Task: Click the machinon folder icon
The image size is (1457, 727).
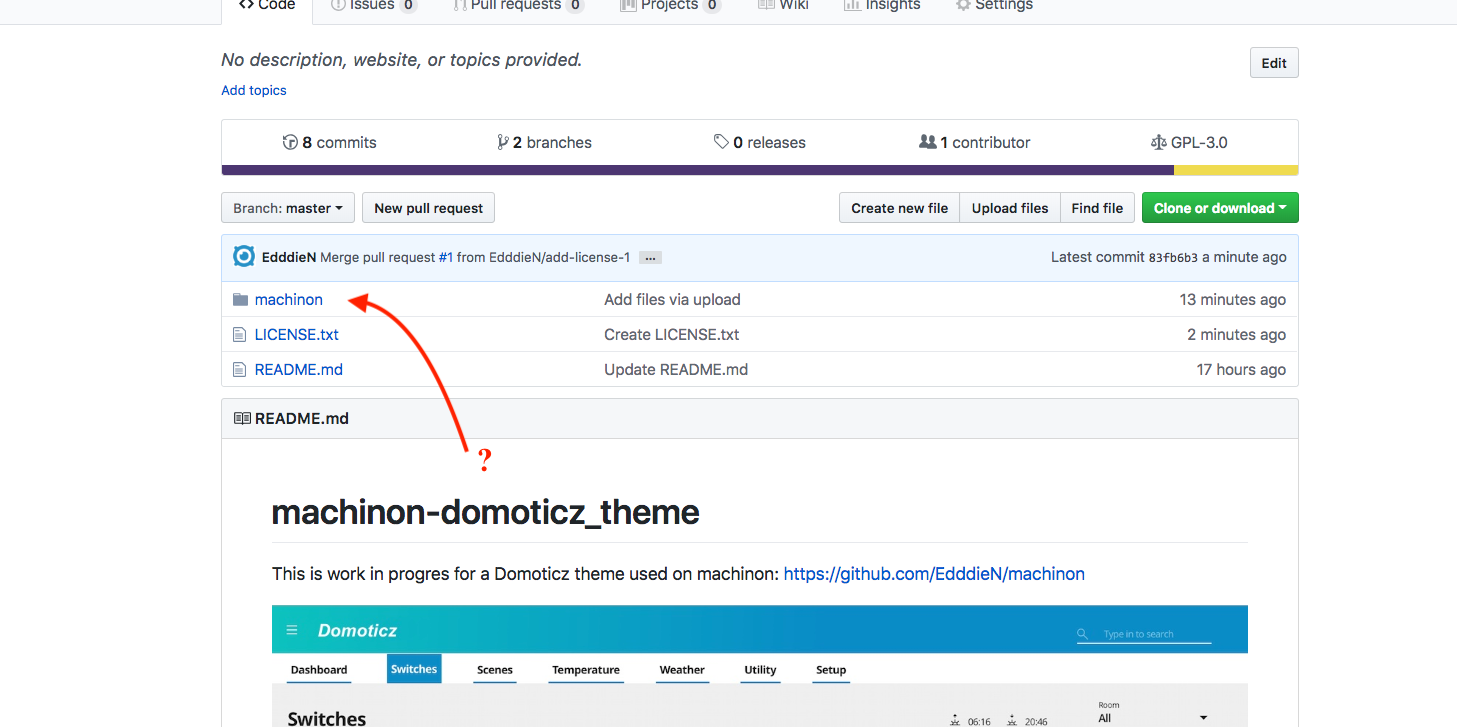Action: 240,300
